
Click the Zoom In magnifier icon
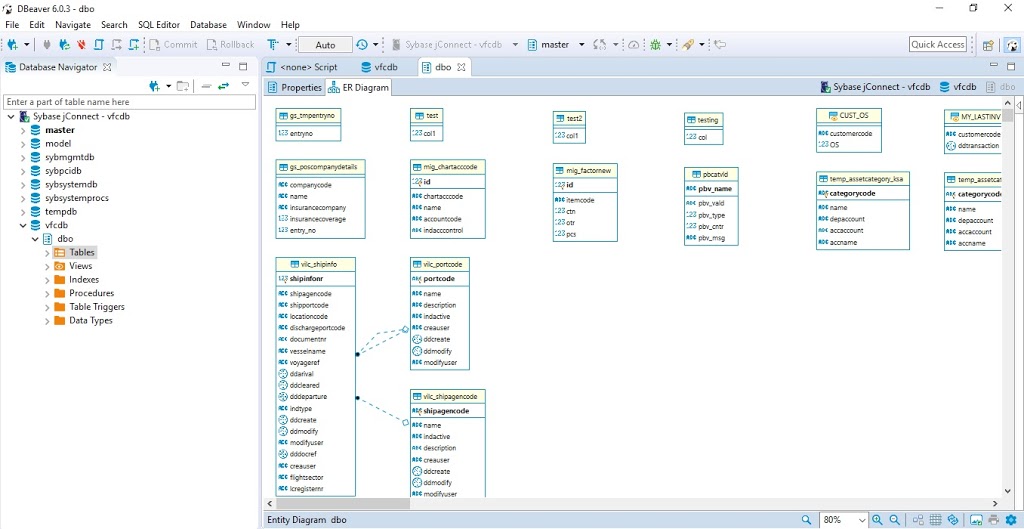point(878,520)
